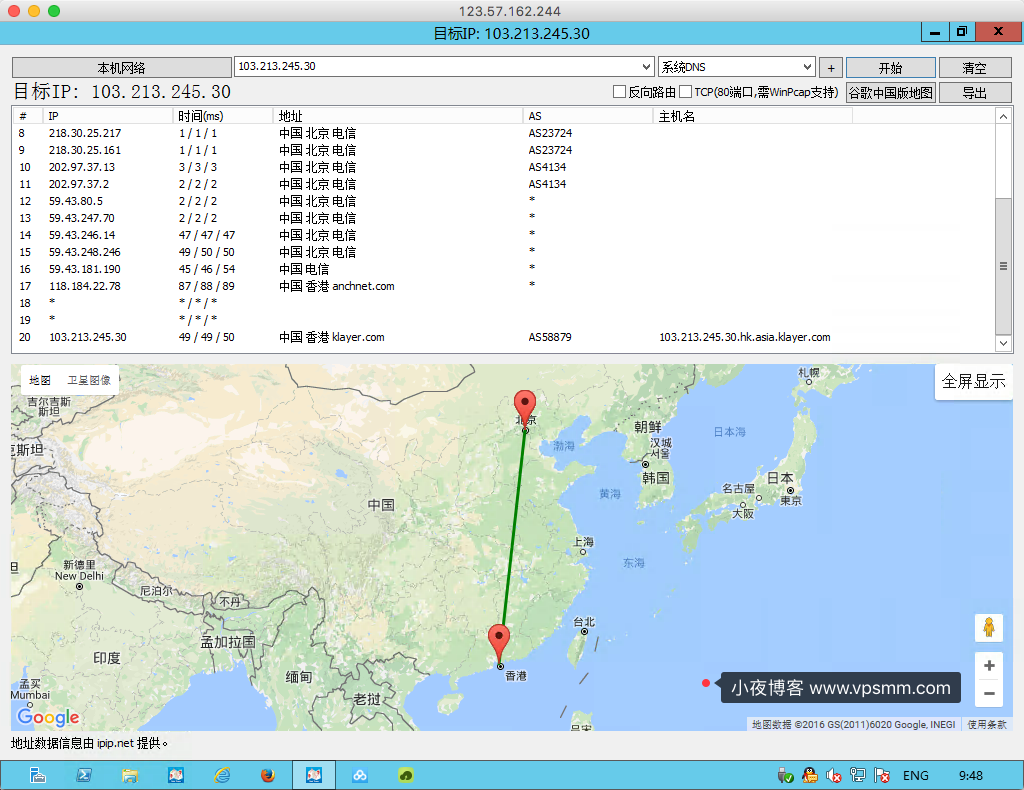The height and width of the screenshot is (790, 1024).
Task: Switch map to 卫星图像 view
Action: [89, 380]
